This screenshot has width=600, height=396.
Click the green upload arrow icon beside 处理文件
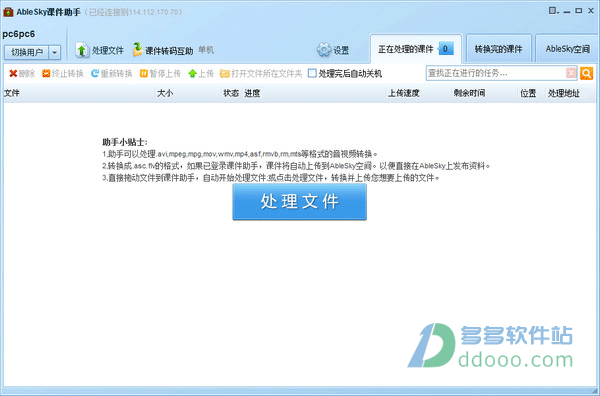pyautogui.click(x=81, y=50)
